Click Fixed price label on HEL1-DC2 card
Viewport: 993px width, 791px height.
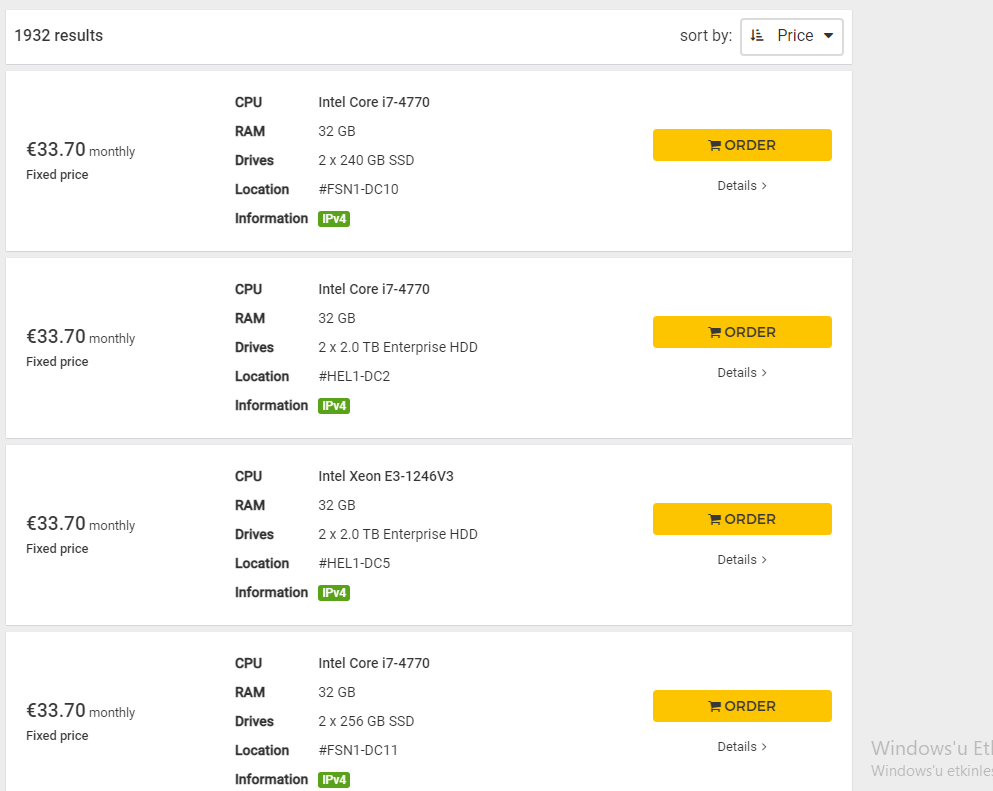(57, 362)
